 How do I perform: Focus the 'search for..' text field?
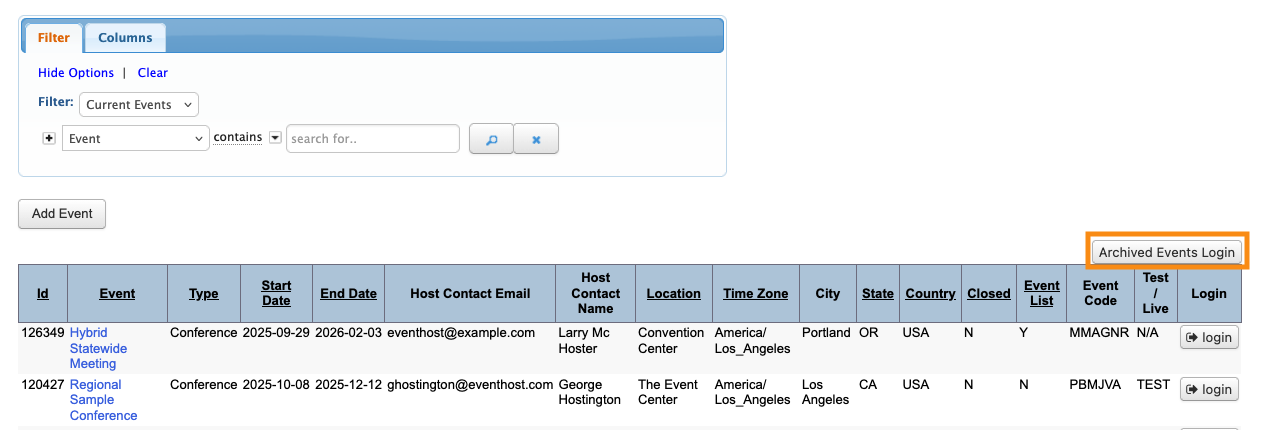click(x=372, y=139)
